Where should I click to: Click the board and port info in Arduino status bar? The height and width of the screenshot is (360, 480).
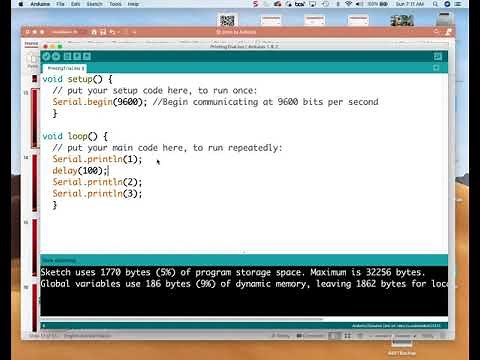point(396,326)
